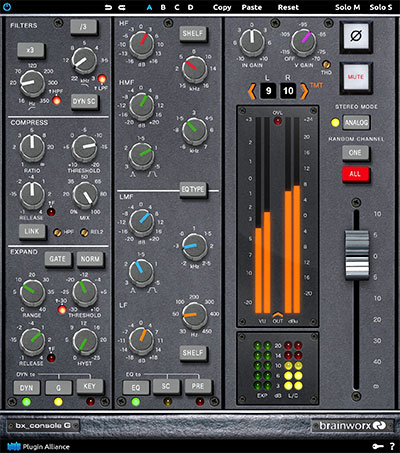
Task: Click the HMF Q bandwidth knob
Action: pyautogui.click(x=142, y=155)
